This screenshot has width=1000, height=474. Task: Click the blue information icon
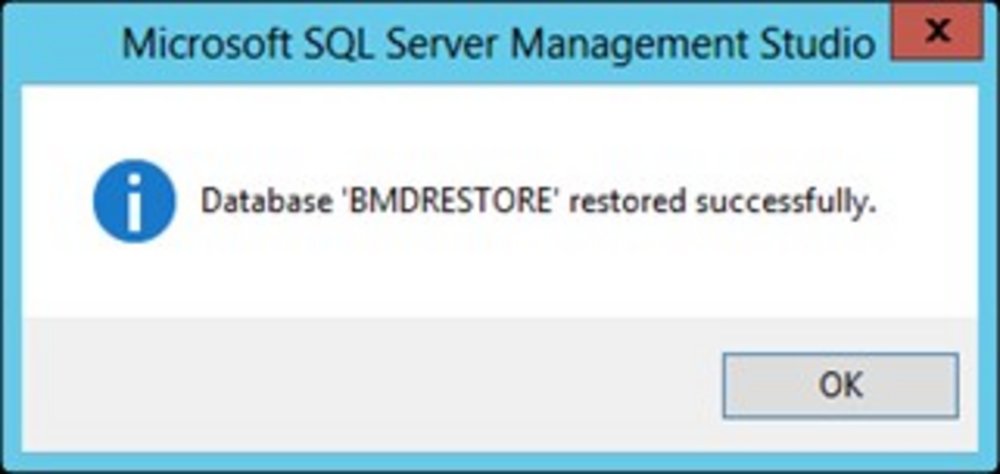coord(134,202)
